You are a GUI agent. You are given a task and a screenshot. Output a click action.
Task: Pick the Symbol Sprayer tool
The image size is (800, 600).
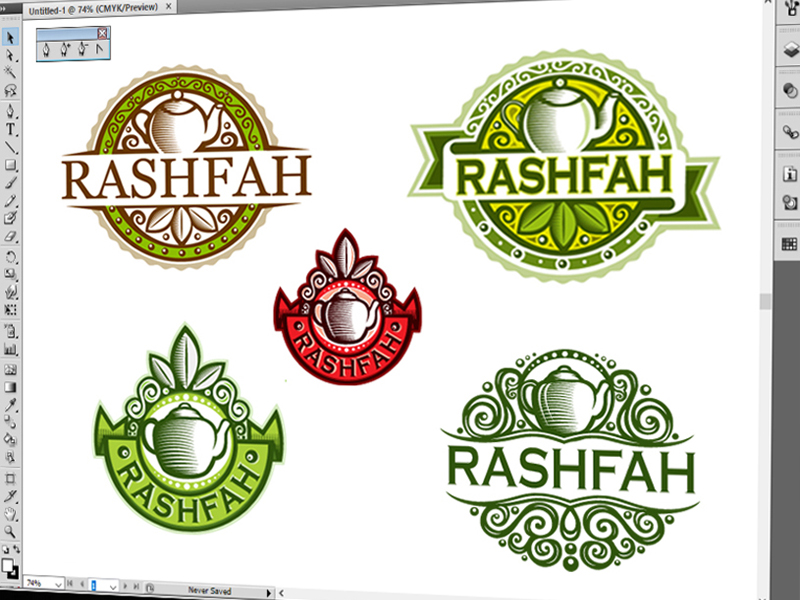pyautogui.click(x=10, y=332)
